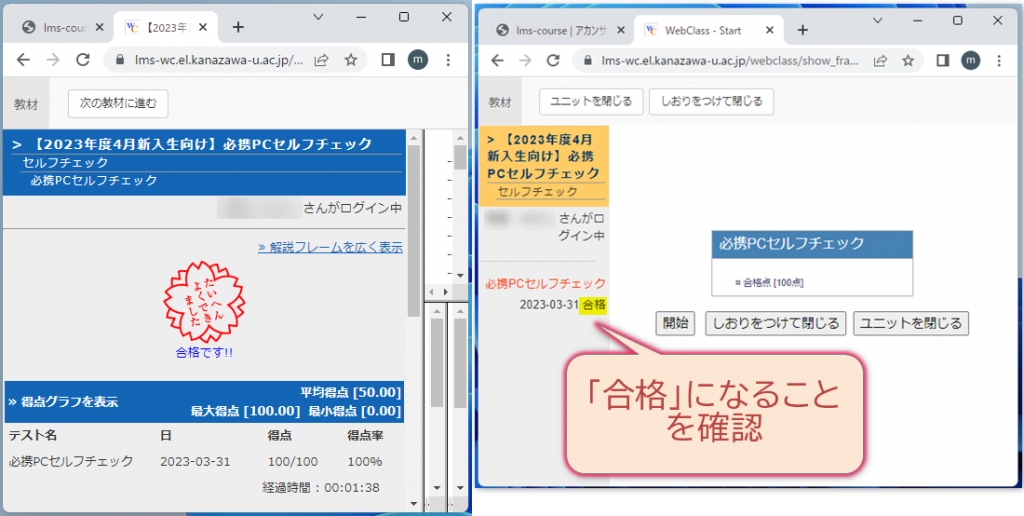Share page icon in right window address bar
Image resolution: width=1024 pixels, height=516 pixels.
pyautogui.click(x=880, y=60)
